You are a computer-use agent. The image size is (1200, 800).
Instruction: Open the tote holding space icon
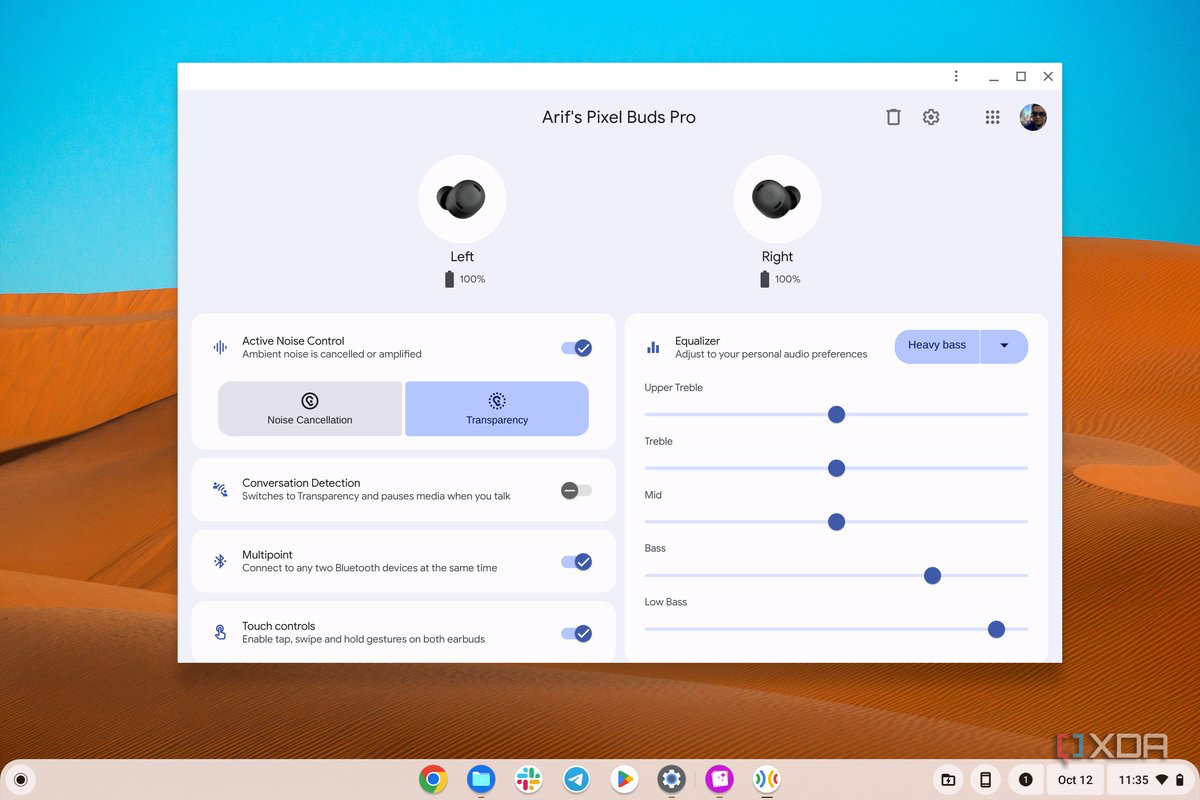pos(948,779)
